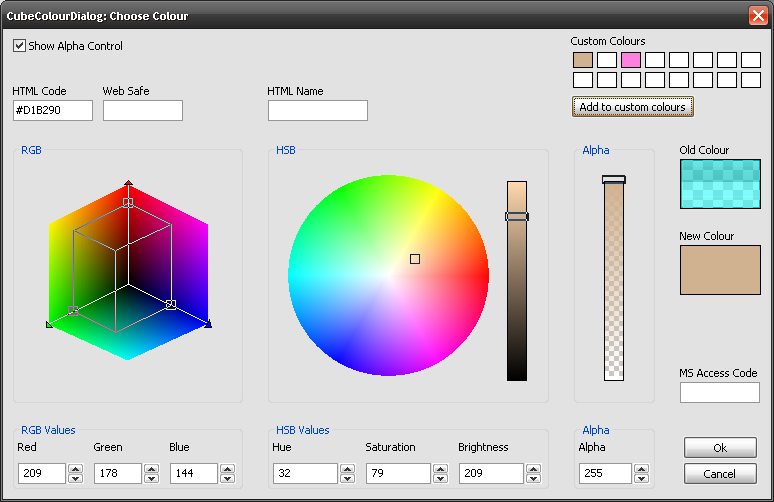Click the HTML Code input field
Screen dimensions: 774x502
tap(52, 110)
